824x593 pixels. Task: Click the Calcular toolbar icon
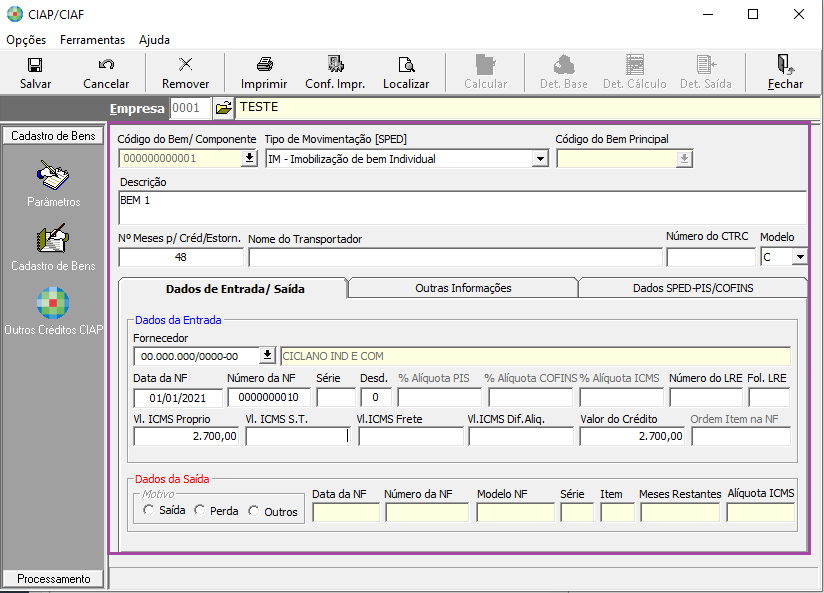pyautogui.click(x=486, y=65)
